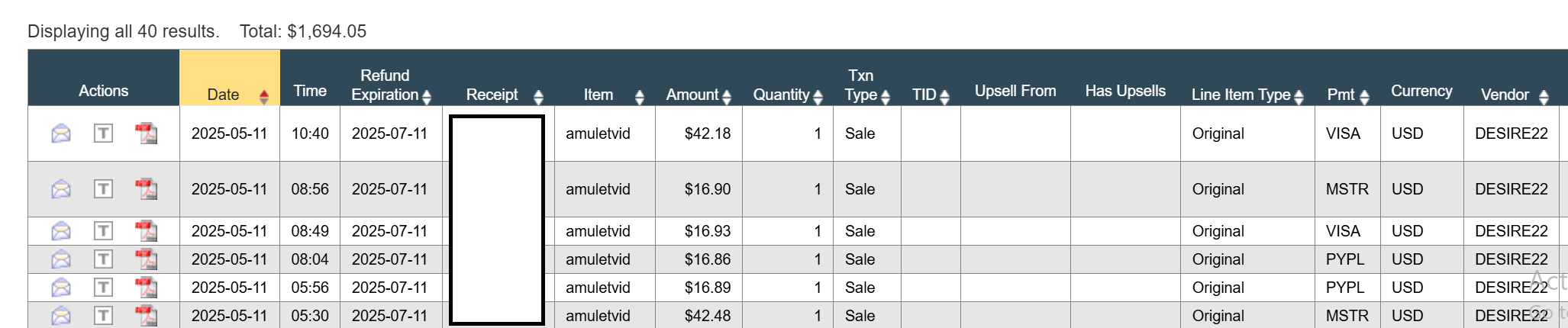This screenshot has width=1568, height=328.
Task: Click the Line Item Type sort arrows
Action: click(x=1299, y=96)
